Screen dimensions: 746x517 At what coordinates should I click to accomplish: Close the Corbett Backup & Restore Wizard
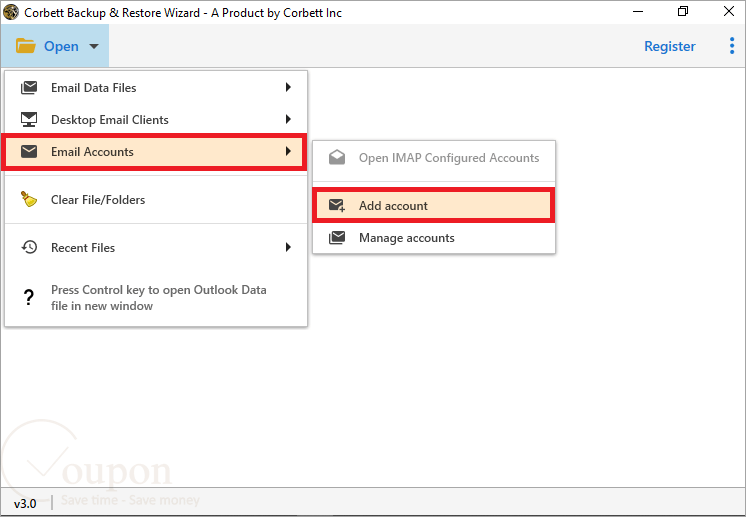tap(728, 11)
